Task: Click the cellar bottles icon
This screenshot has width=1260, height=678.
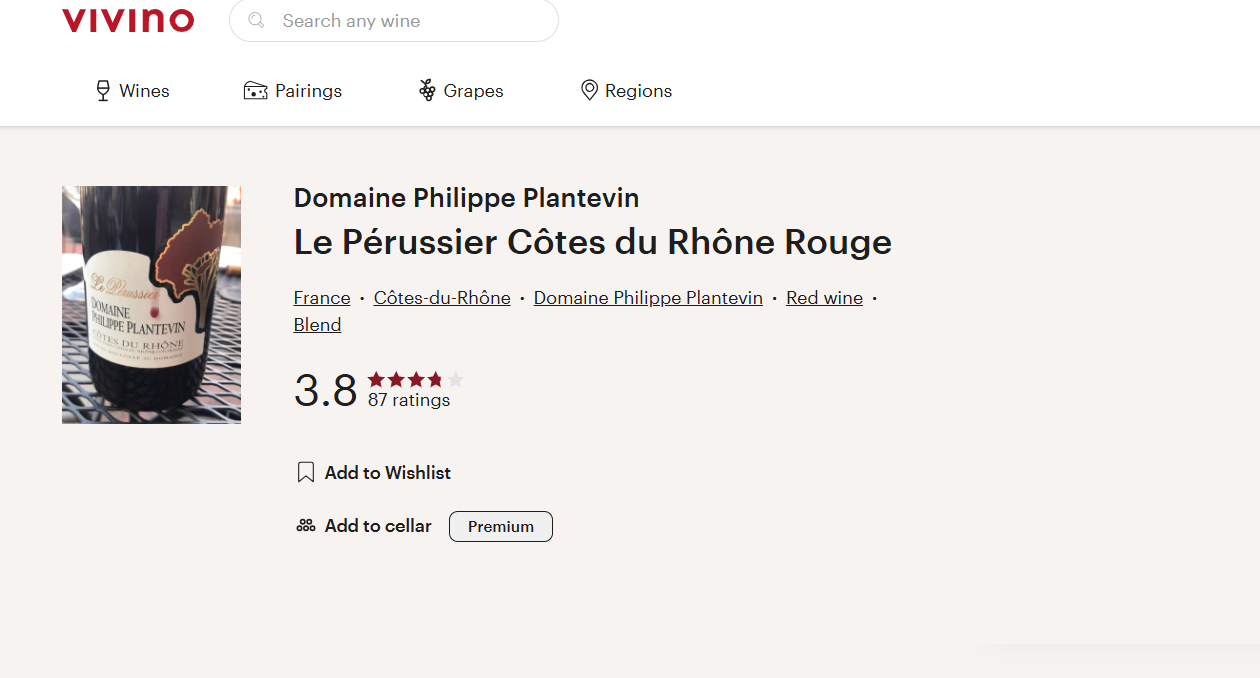Action: click(x=306, y=525)
